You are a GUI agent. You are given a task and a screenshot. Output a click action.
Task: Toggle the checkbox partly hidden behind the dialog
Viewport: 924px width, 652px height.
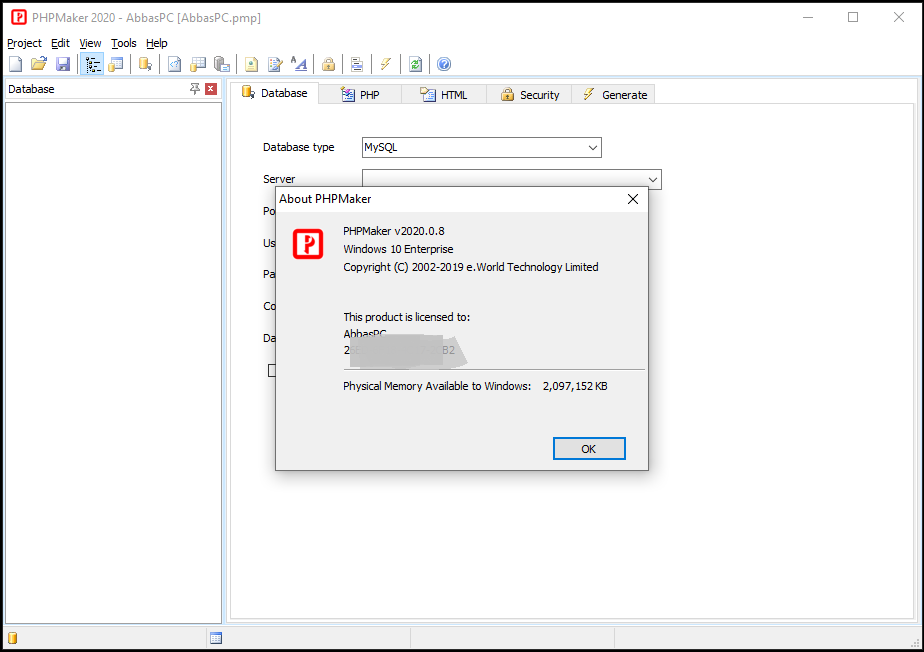point(272,370)
